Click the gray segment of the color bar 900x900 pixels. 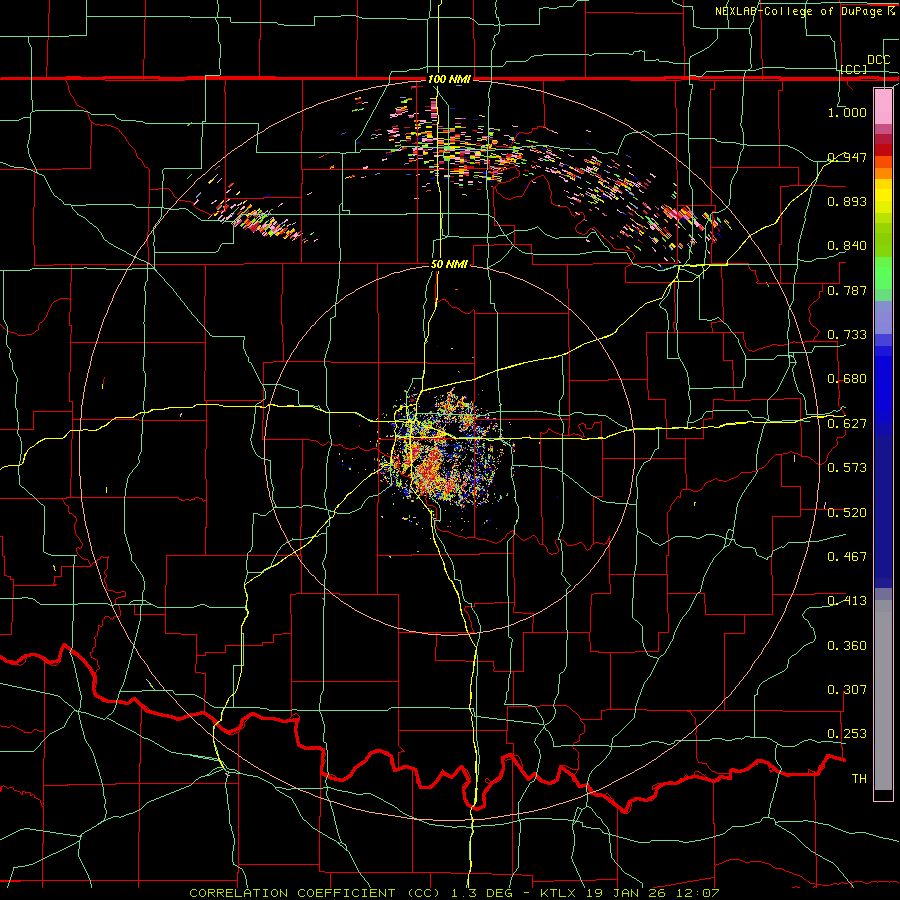coord(883,695)
